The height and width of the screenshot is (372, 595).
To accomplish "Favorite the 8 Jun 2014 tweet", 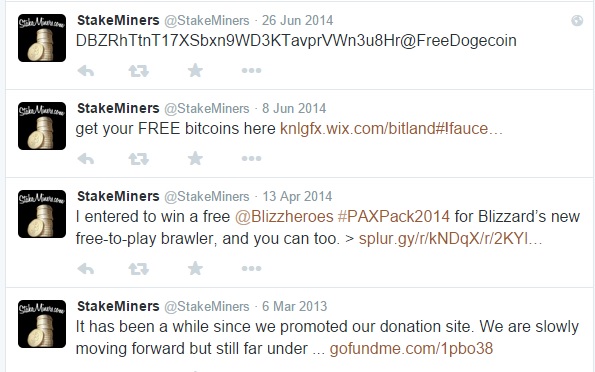I will 195,159.
